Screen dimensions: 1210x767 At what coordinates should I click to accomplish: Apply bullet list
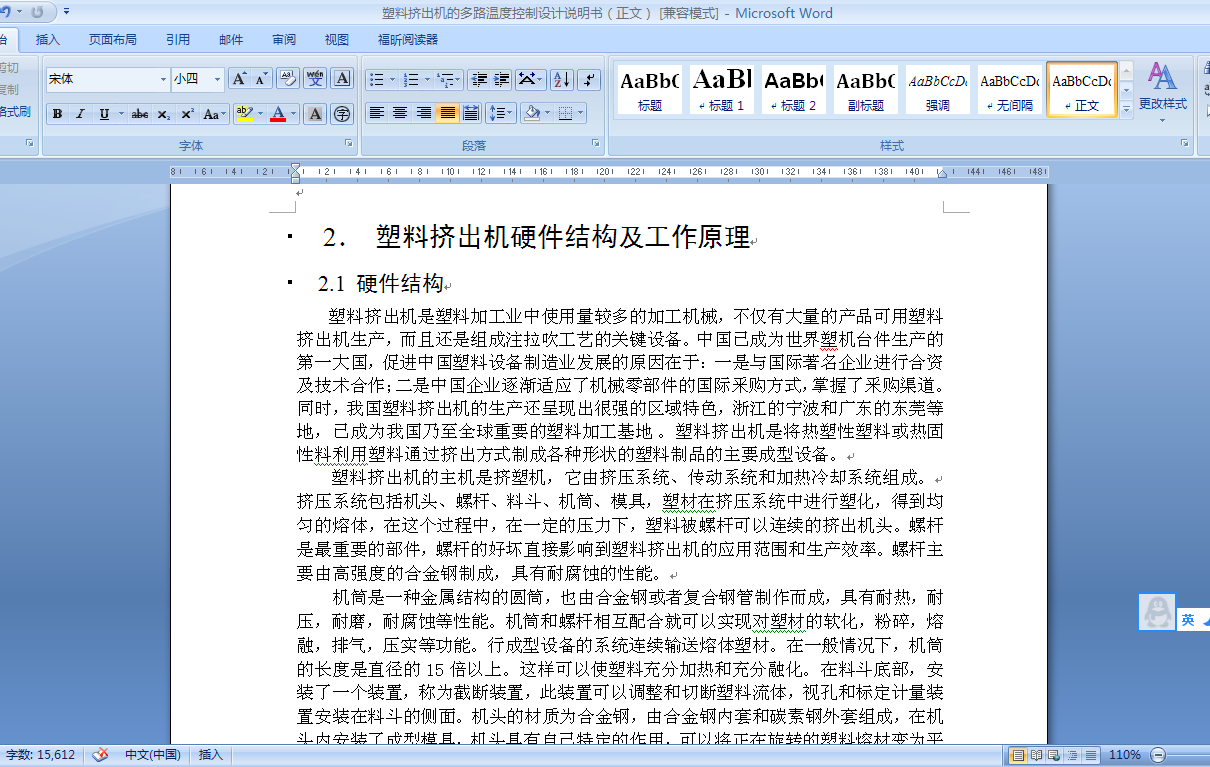pyautogui.click(x=376, y=79)
